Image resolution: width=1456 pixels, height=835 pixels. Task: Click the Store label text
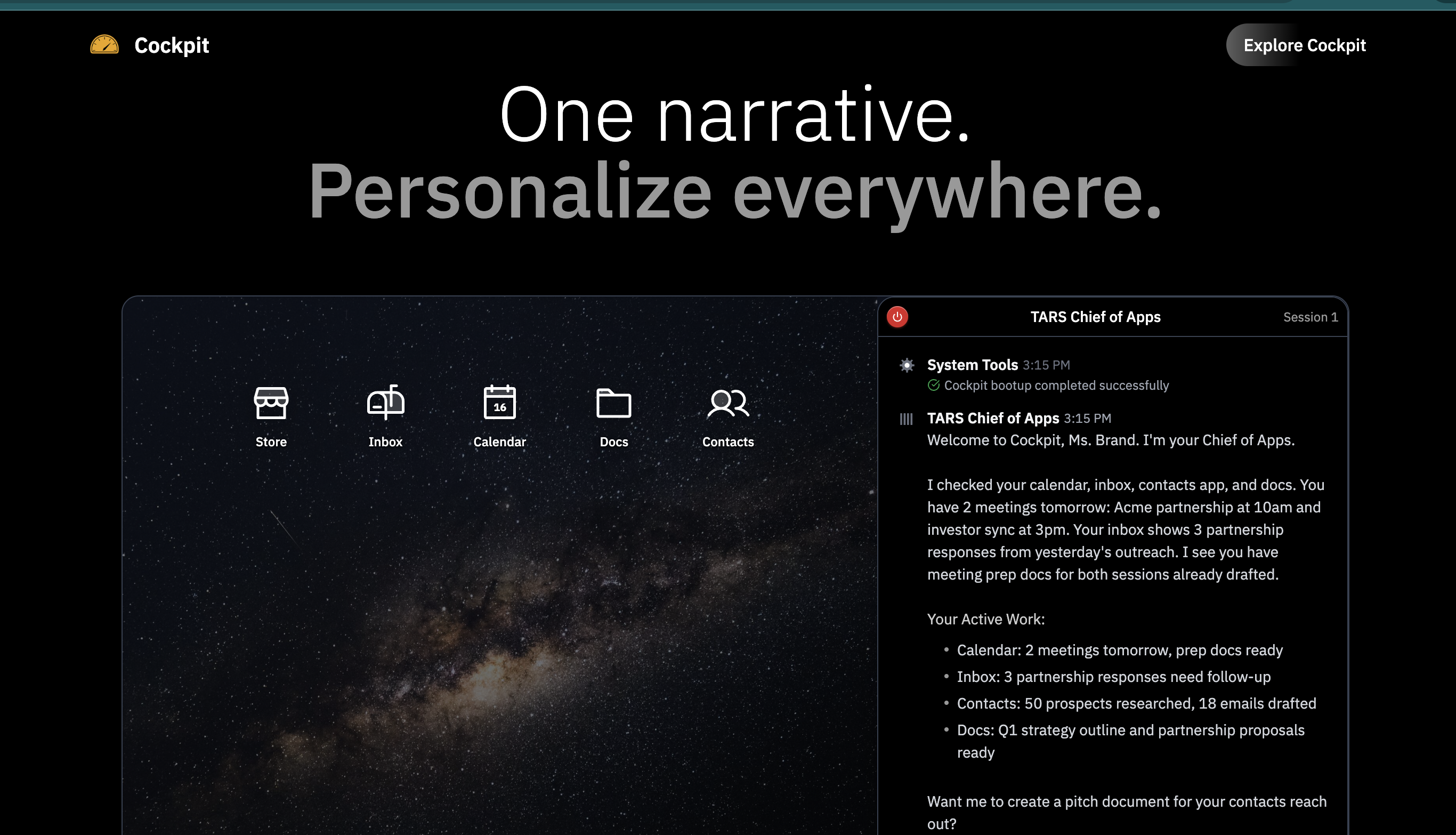pos(271,442)
